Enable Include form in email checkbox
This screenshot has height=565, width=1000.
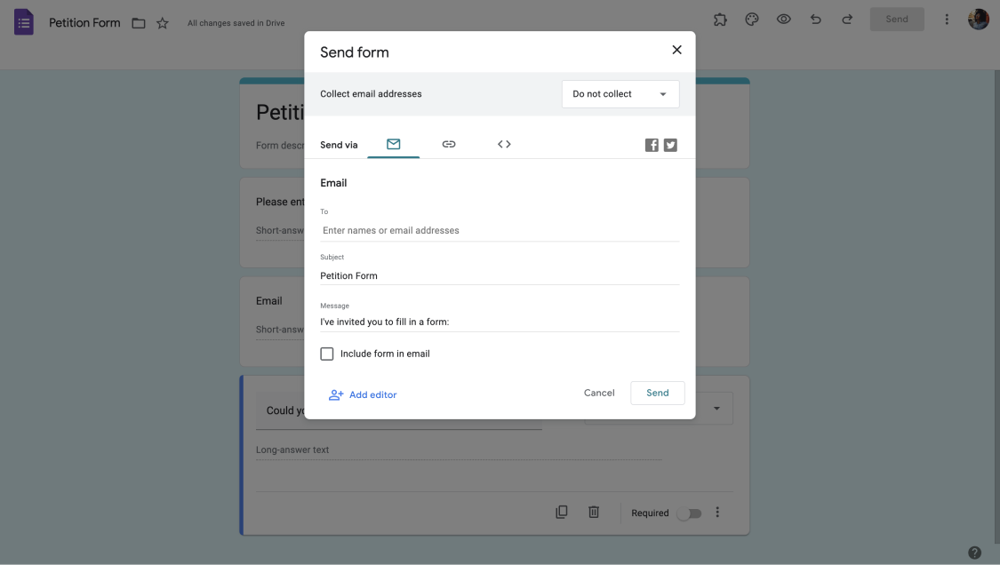click(x=327, y=354)
